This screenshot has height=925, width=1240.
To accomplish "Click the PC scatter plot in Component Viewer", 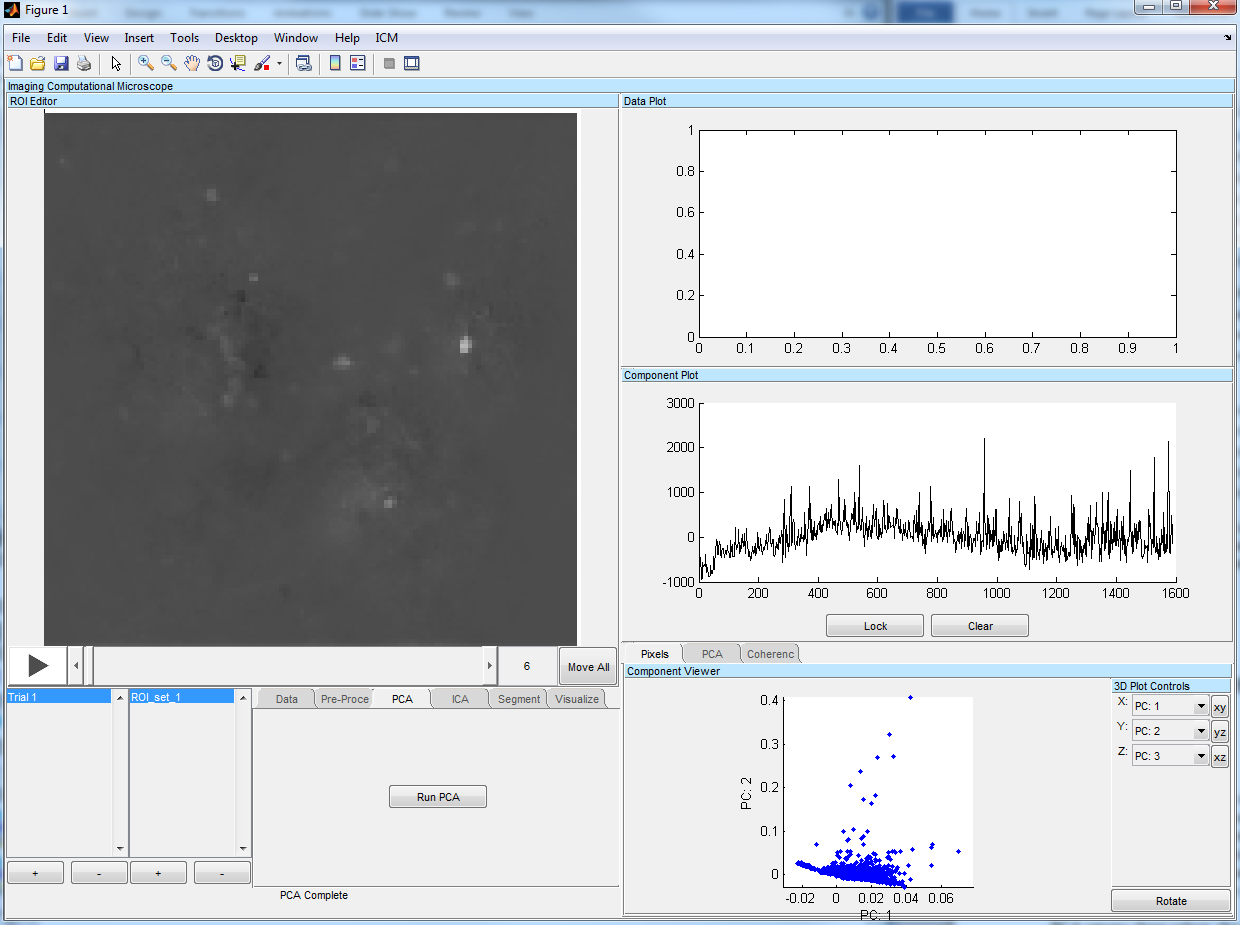I will tap(880, 792).
